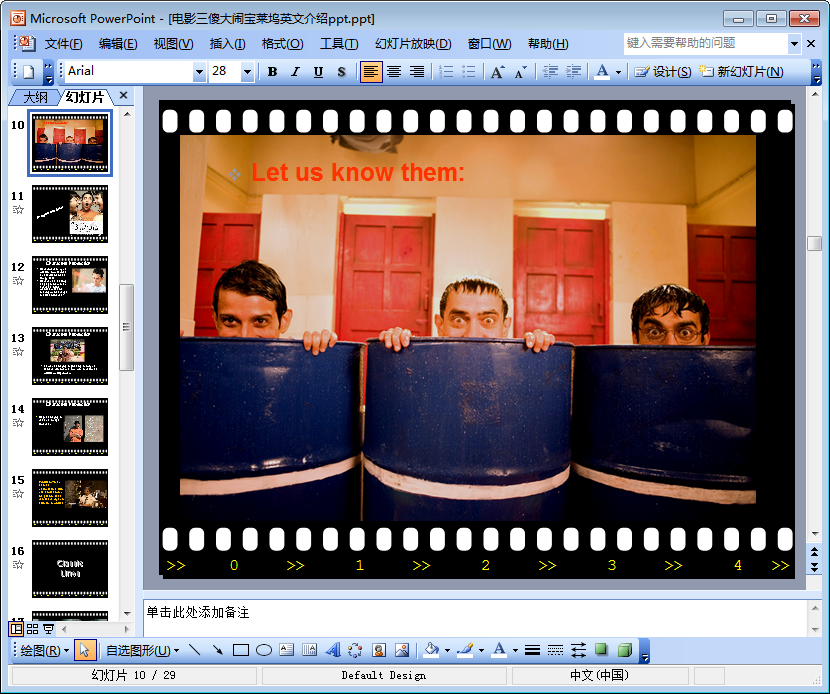Increase font size with the large A icon

[x=498, y=71]
